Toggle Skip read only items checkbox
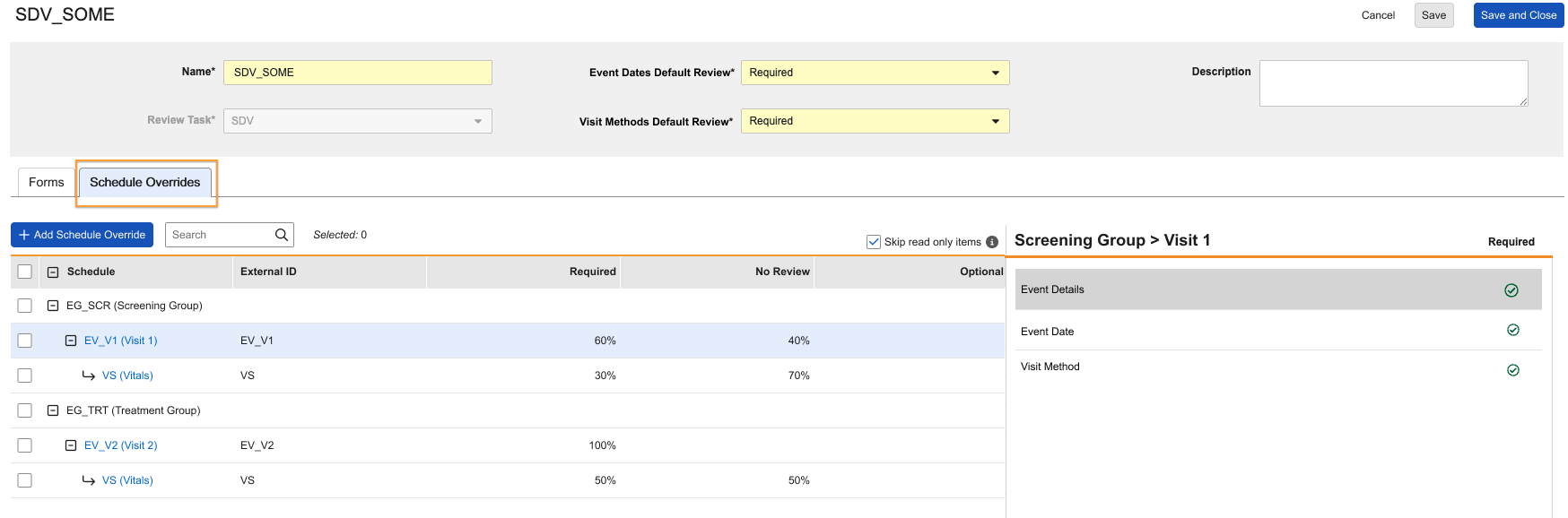Image resolution: width=1568 pixels, height=518 pixels. pos(874,242)
